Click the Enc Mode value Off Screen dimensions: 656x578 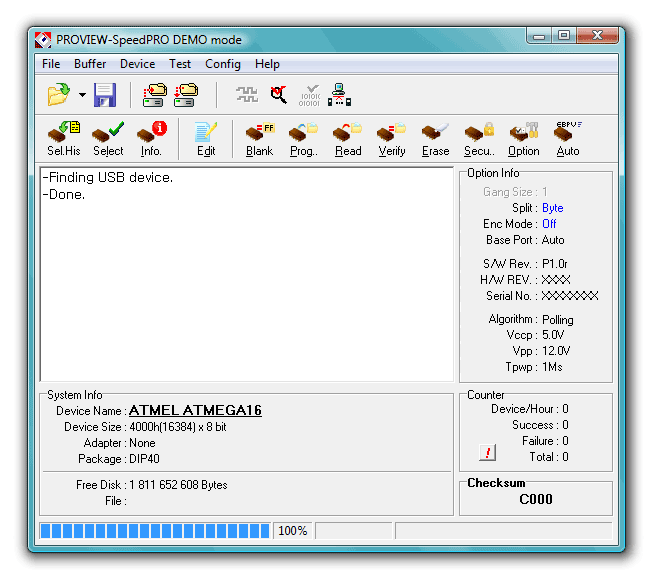click(549, 224)
